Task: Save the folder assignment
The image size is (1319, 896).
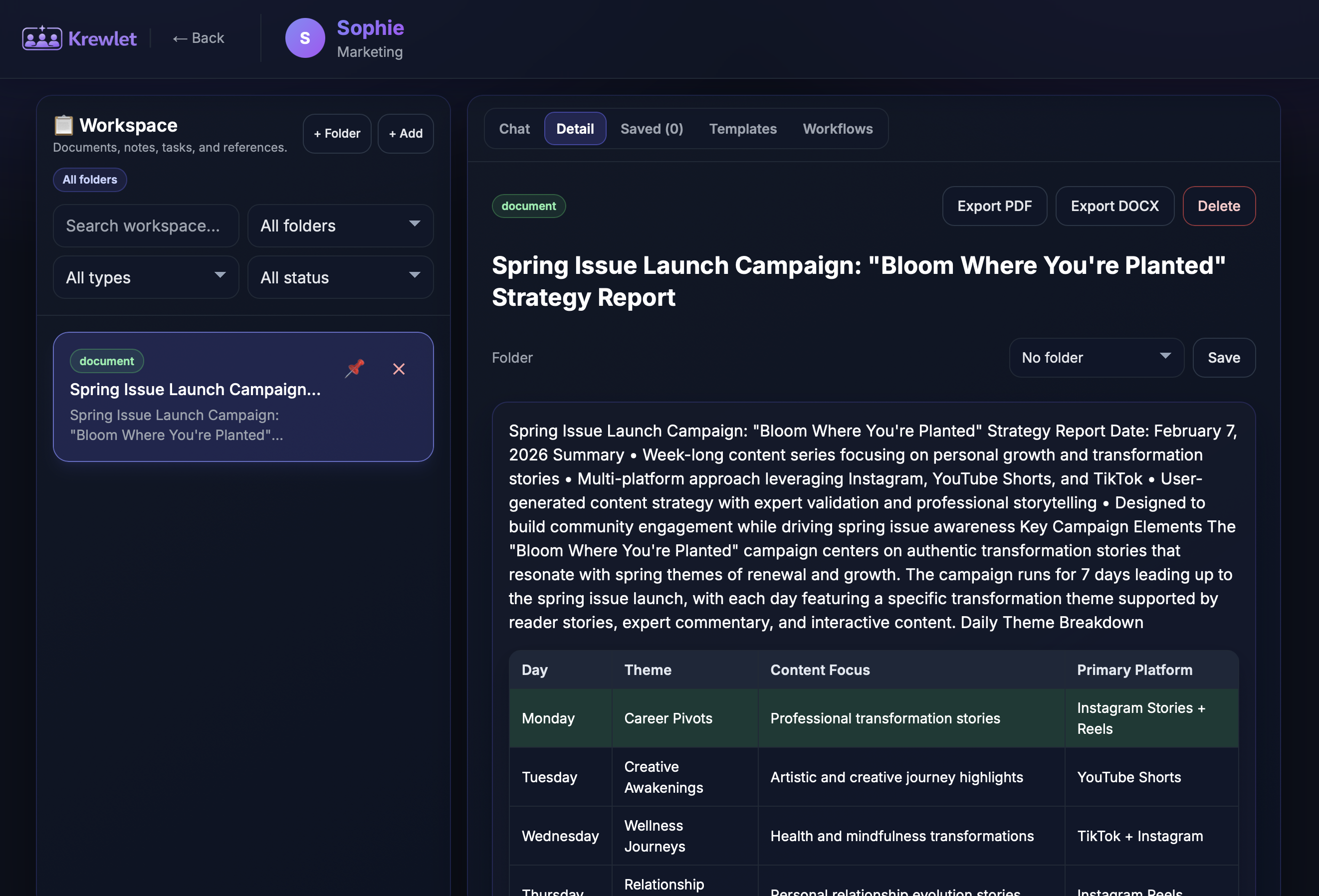Action: pos(1224,358)
